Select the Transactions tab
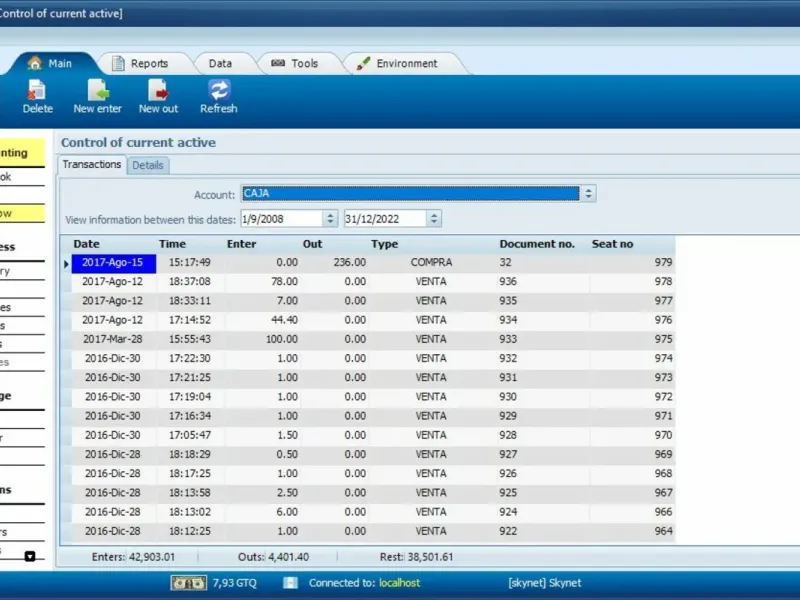Screen dimensions: 800x600 pyautogui.click(x=92, y=164)
